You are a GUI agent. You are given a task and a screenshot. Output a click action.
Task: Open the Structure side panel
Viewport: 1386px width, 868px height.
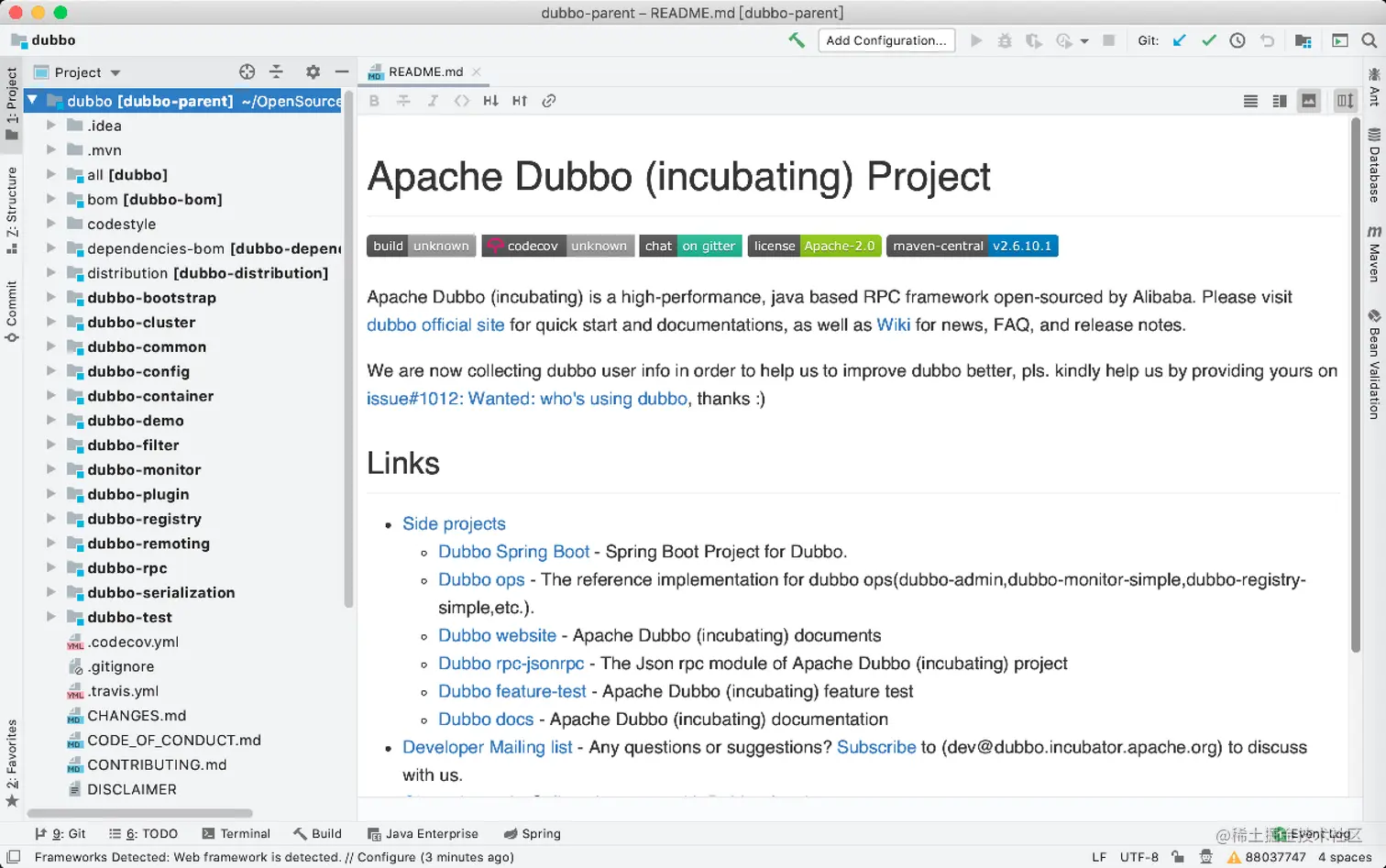pos(12,210)
